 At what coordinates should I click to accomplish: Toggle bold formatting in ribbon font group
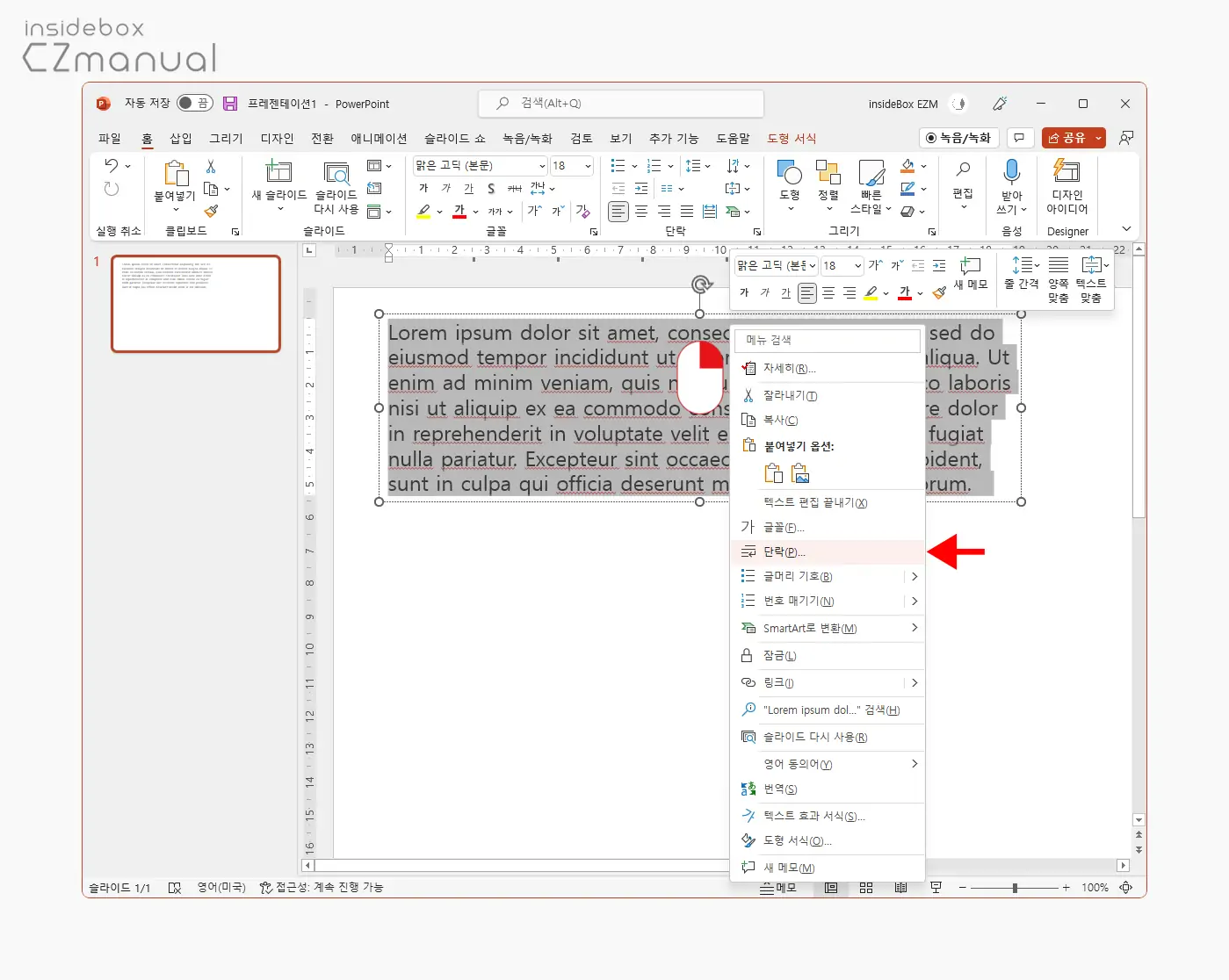point(423,188)
